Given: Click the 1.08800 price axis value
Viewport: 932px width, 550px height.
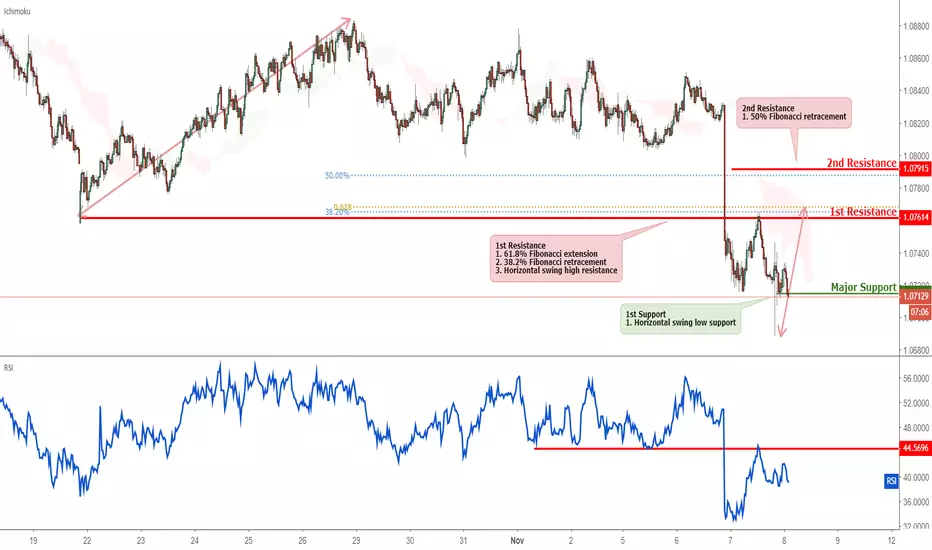Looking at the screenshot, I should [x=915, y=26].
